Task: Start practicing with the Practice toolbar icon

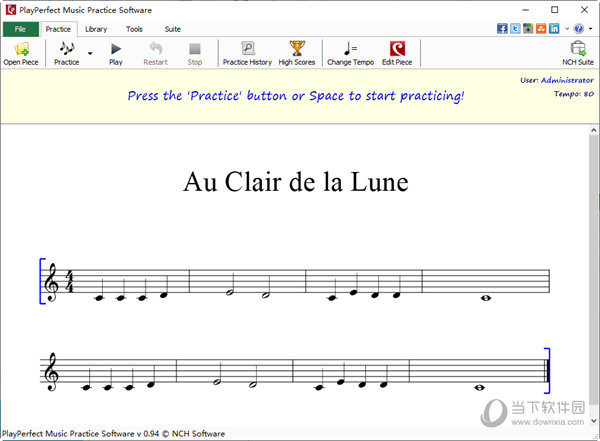Action: [67, 54]
